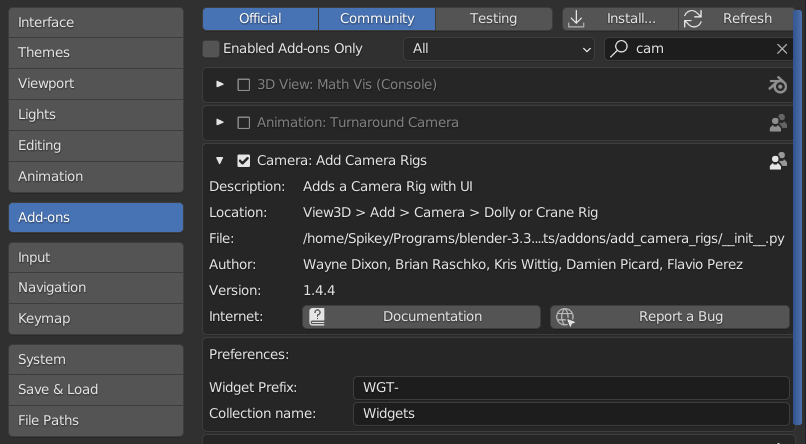This screenshot has width=806, height=444.
Task: Click the community icon on Turnaround Camera row
Action: pos(778,123)
